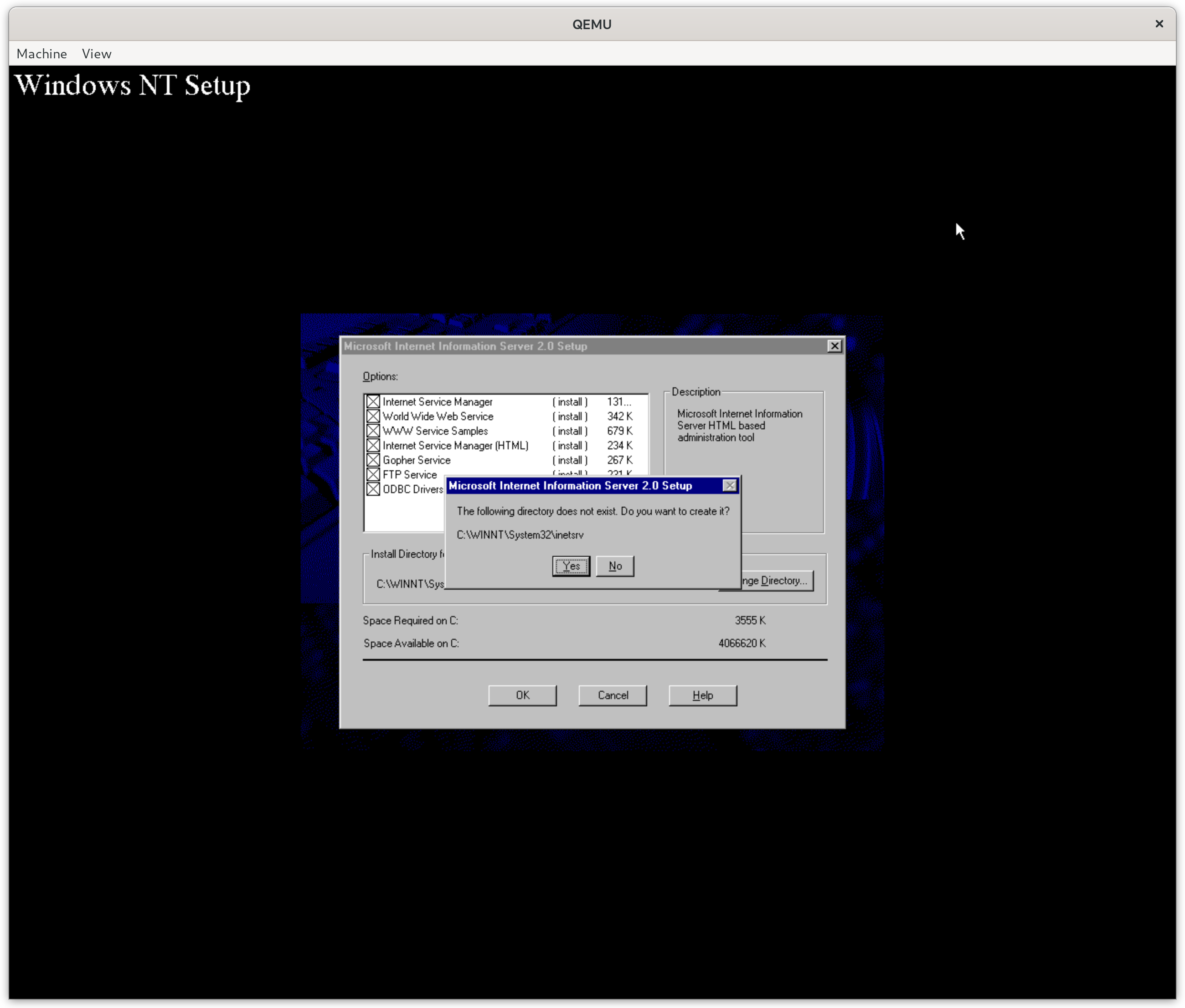This screenshot has width=1185, height=1008.
Task: Toggle Gopher Service checkbox
Action: pos(373,460)
